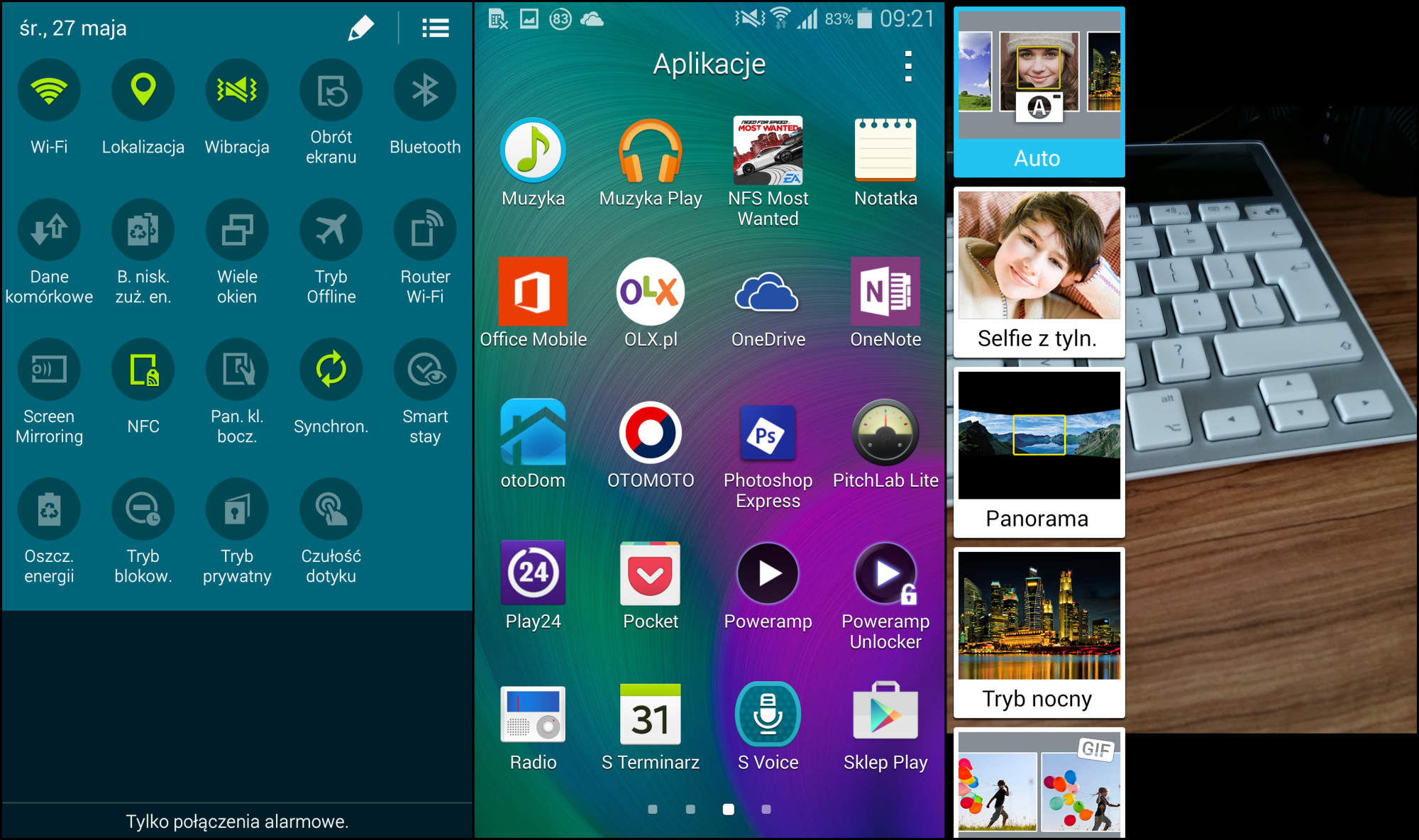The width and height of the screenshot is (1419, 840).
Task: Enable Tryb prywatny private mode
Action: pyautogui.click(x=237, y=509)
